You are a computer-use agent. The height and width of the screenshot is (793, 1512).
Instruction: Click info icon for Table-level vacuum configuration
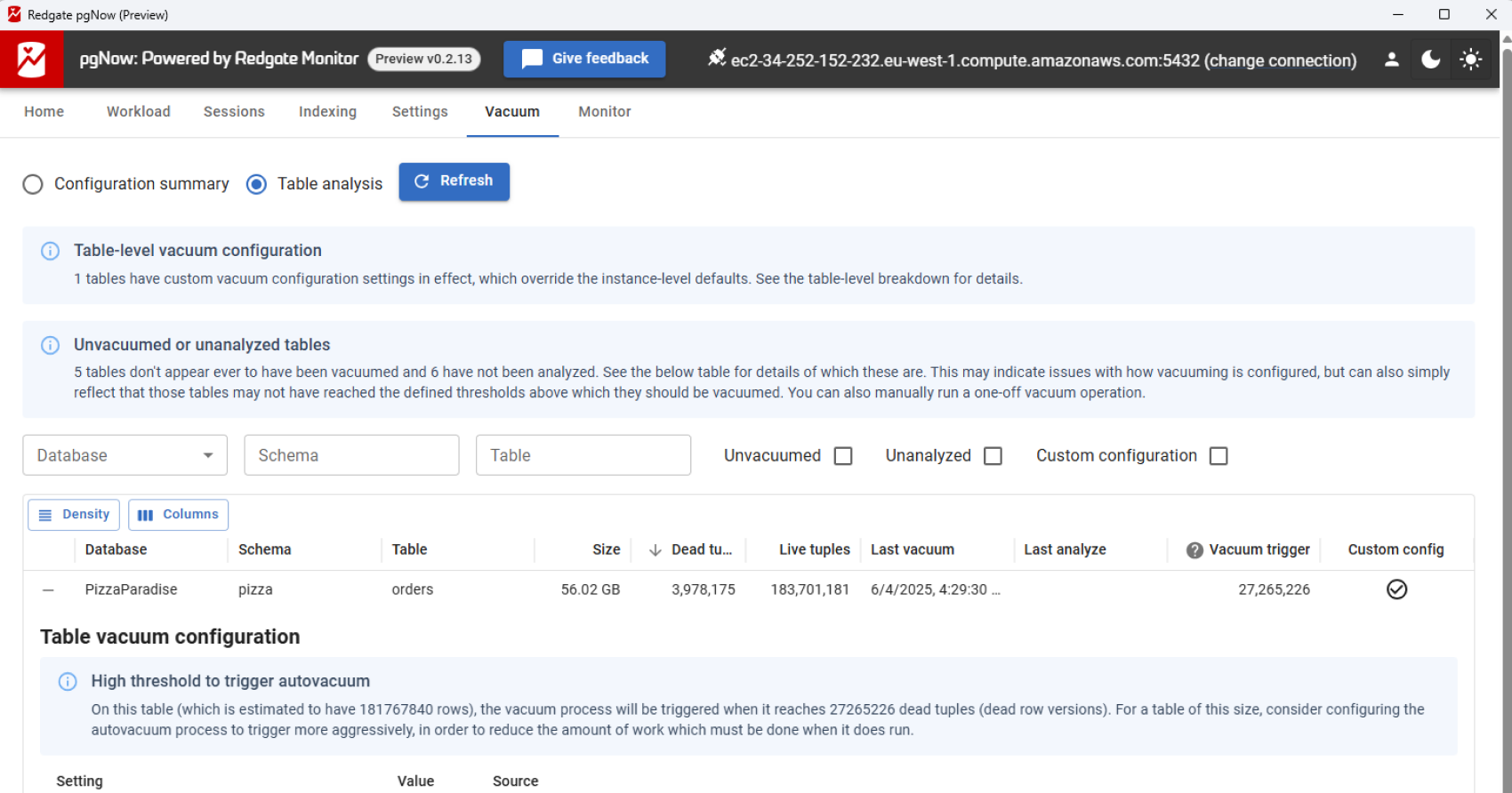coord(51,251)
